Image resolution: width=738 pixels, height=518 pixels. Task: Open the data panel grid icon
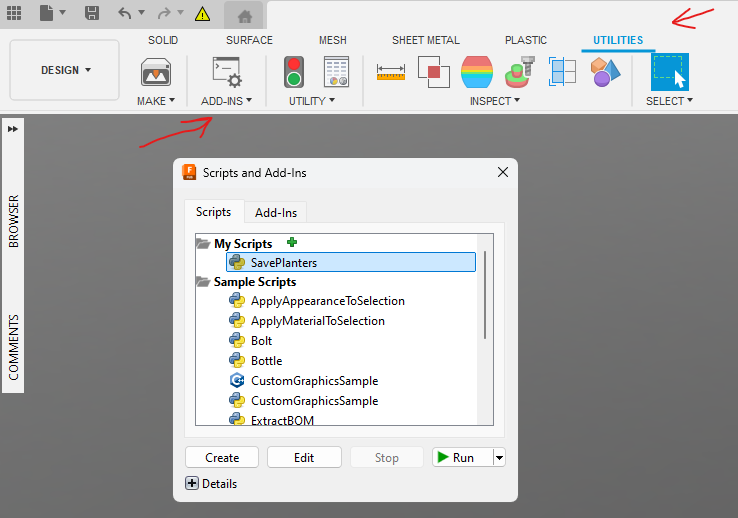(x=14, y=13)
